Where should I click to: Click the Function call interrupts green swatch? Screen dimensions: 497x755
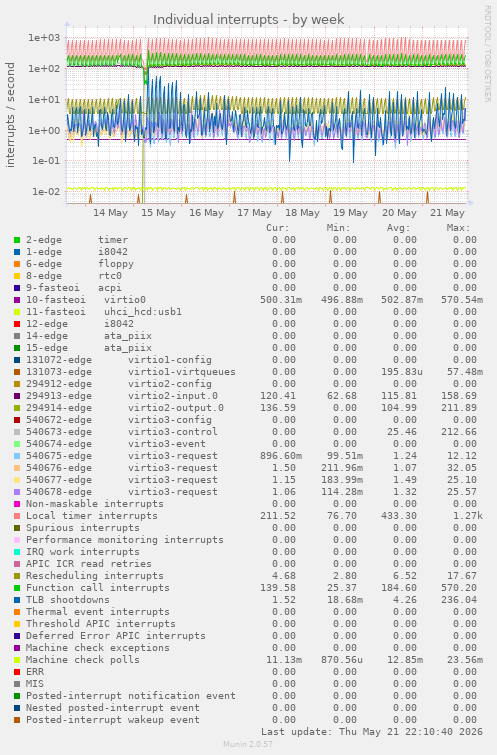(17, 588)
